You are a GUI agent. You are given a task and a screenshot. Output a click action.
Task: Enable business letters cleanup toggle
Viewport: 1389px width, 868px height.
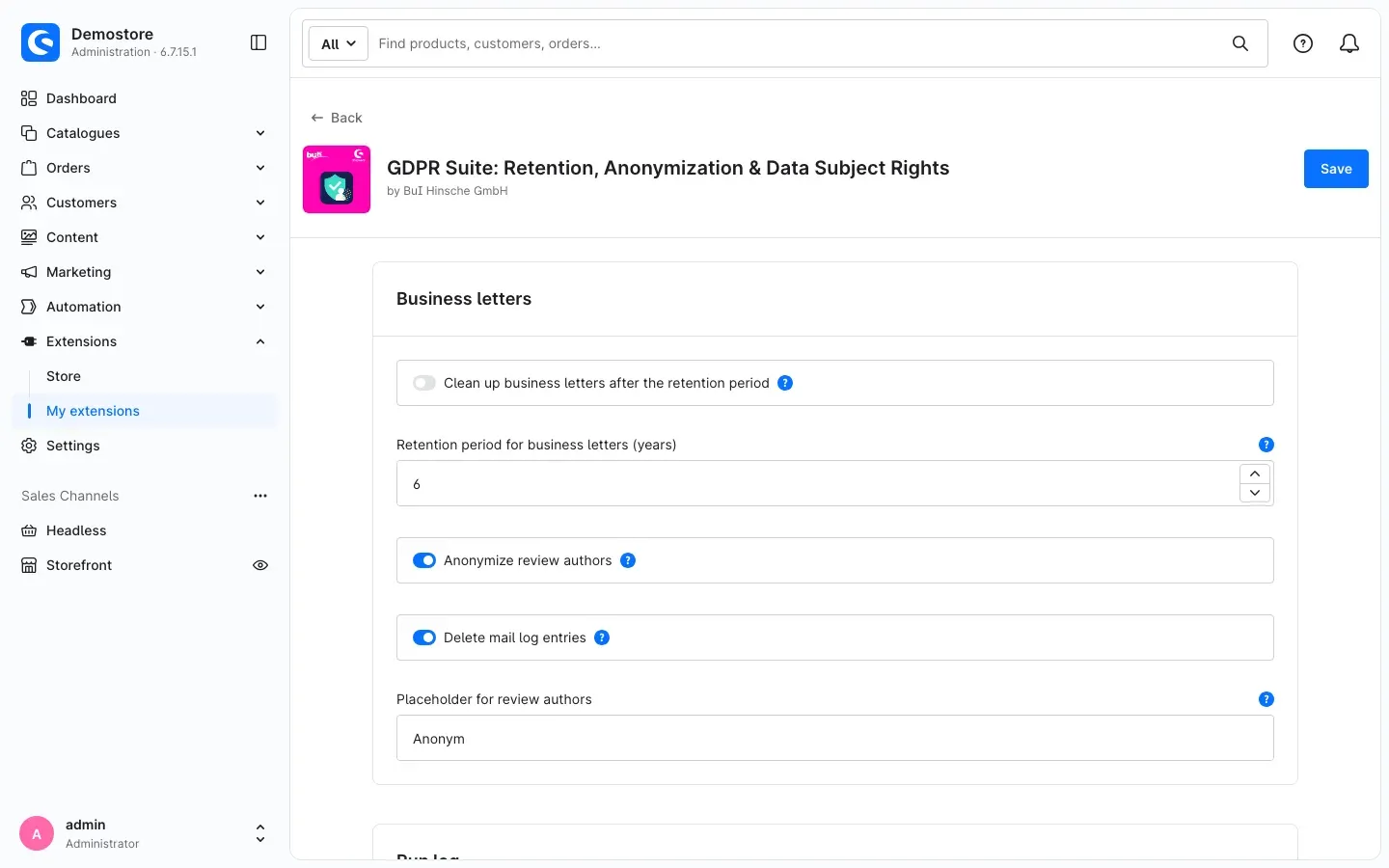pos(424,383)
